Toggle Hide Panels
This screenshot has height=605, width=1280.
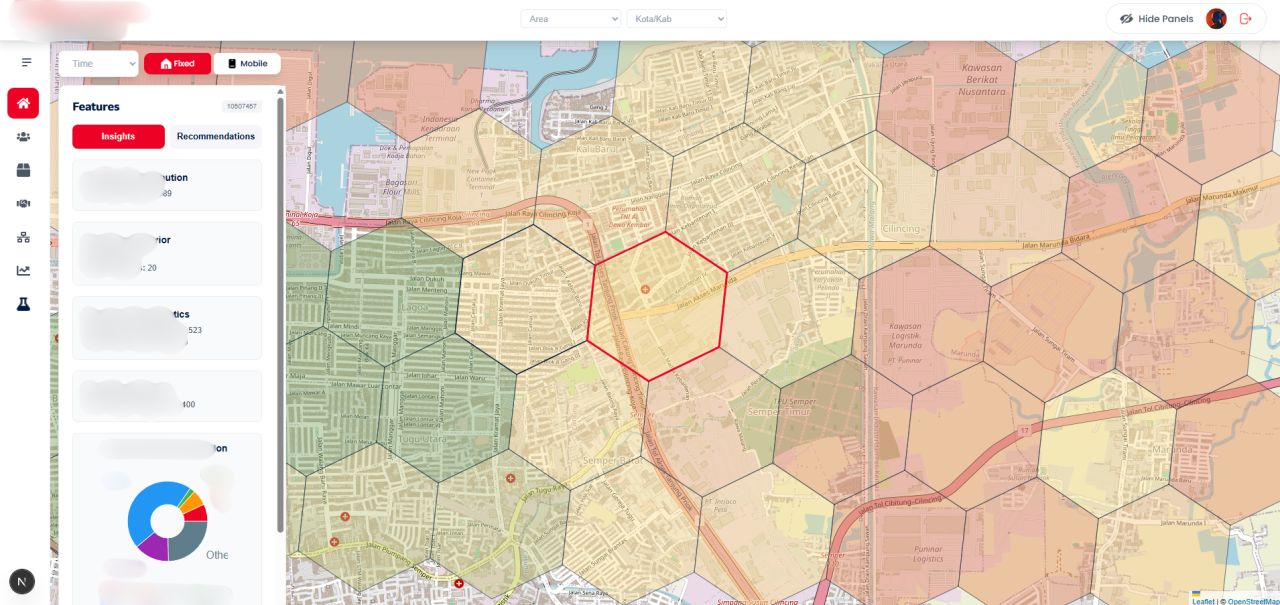1156,19
